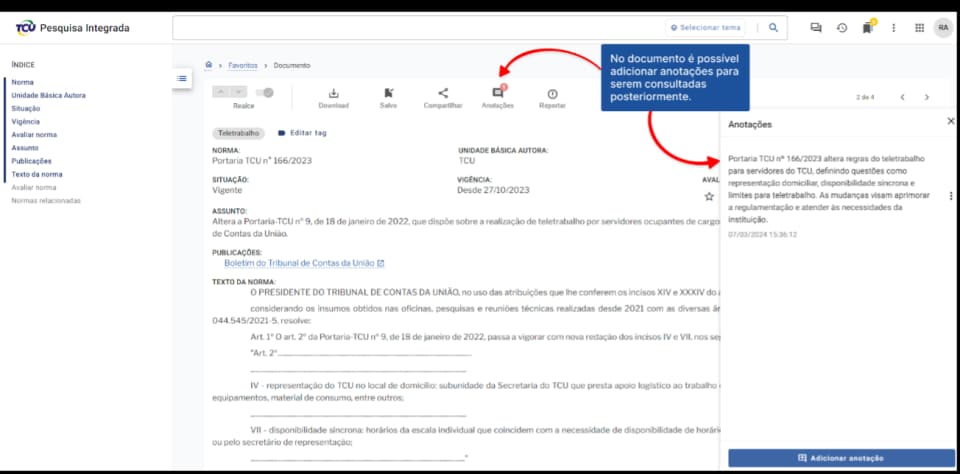The height and width of the screenshot is (474, 960).
Task: Click the Adicionar anotação button
Action: click(839, 457)
